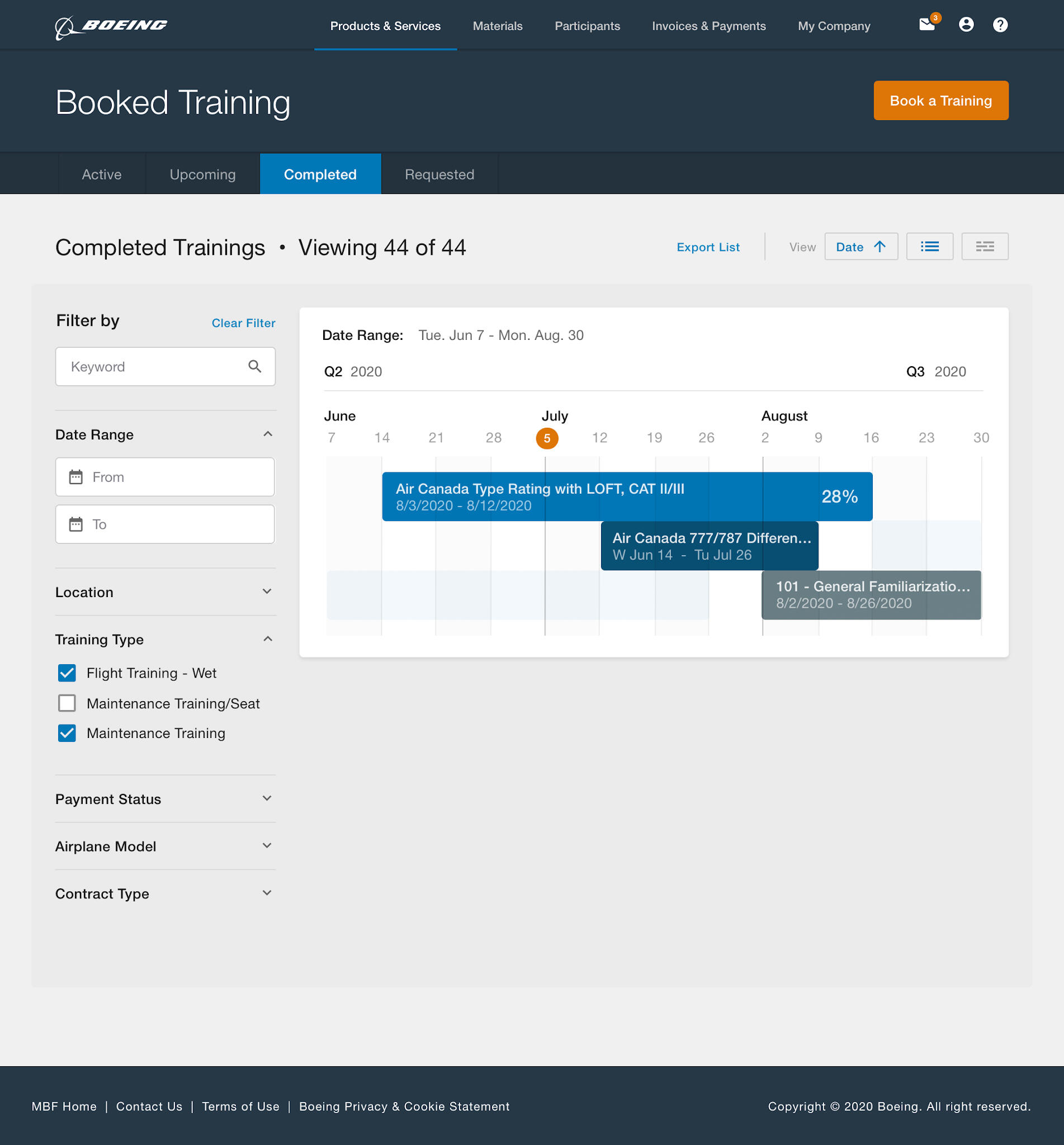This screenshot has width=1064, height=1145.
Task: Open Boeing Privacy & Cookie Statement link
Action: point(404,1106)
